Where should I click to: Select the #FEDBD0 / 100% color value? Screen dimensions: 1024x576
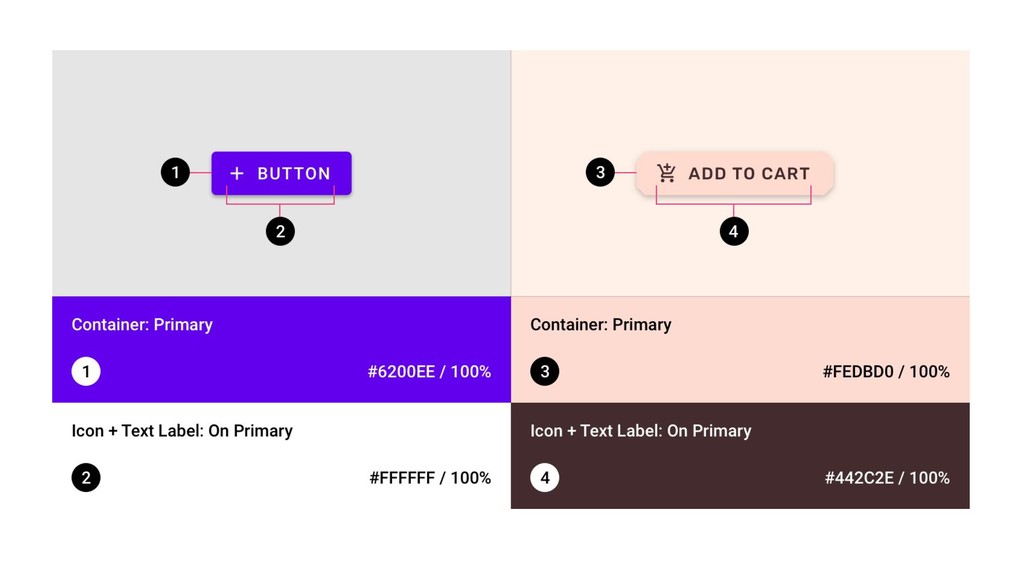886,372
